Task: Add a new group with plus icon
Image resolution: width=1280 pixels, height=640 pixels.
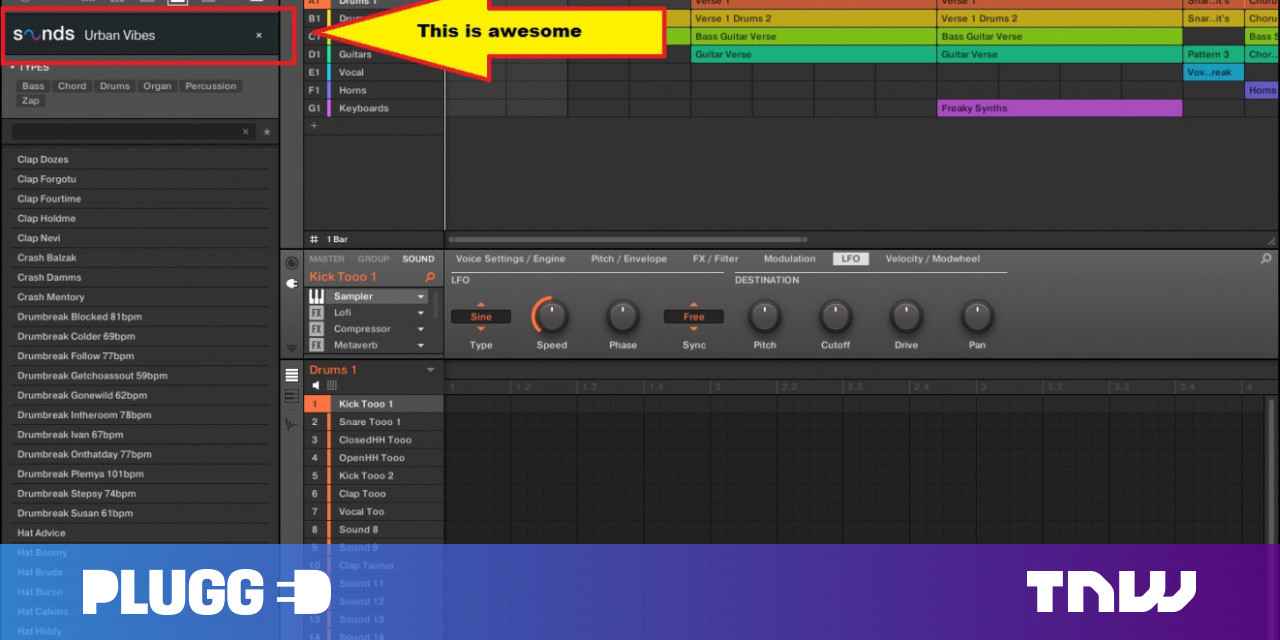Action: coord(314,126)
